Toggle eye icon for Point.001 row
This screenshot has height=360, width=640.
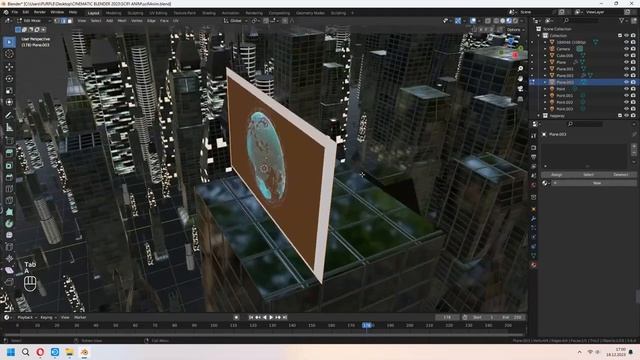tap(626, 96)
